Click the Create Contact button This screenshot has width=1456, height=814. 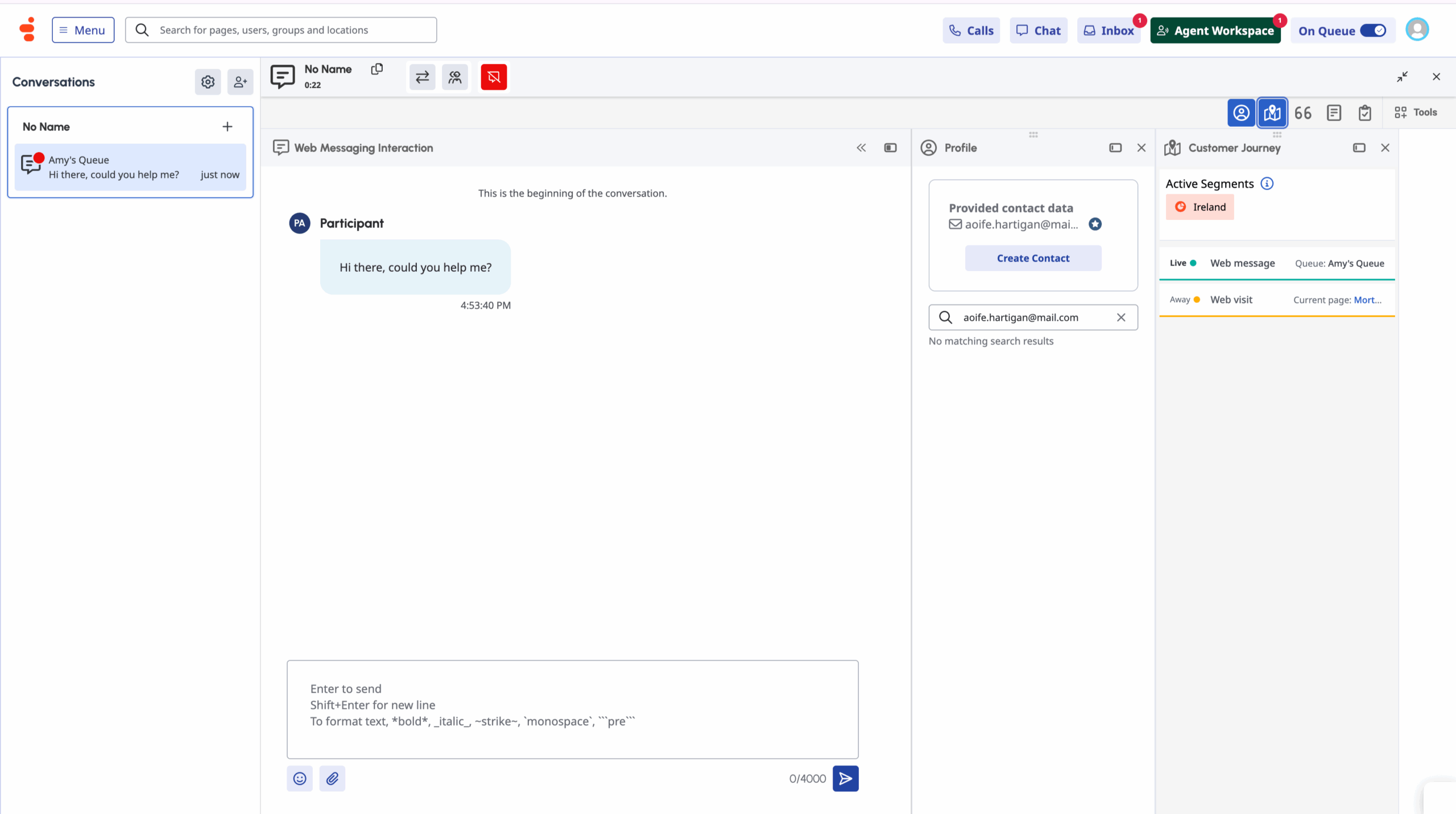[x=1033, y=258]
